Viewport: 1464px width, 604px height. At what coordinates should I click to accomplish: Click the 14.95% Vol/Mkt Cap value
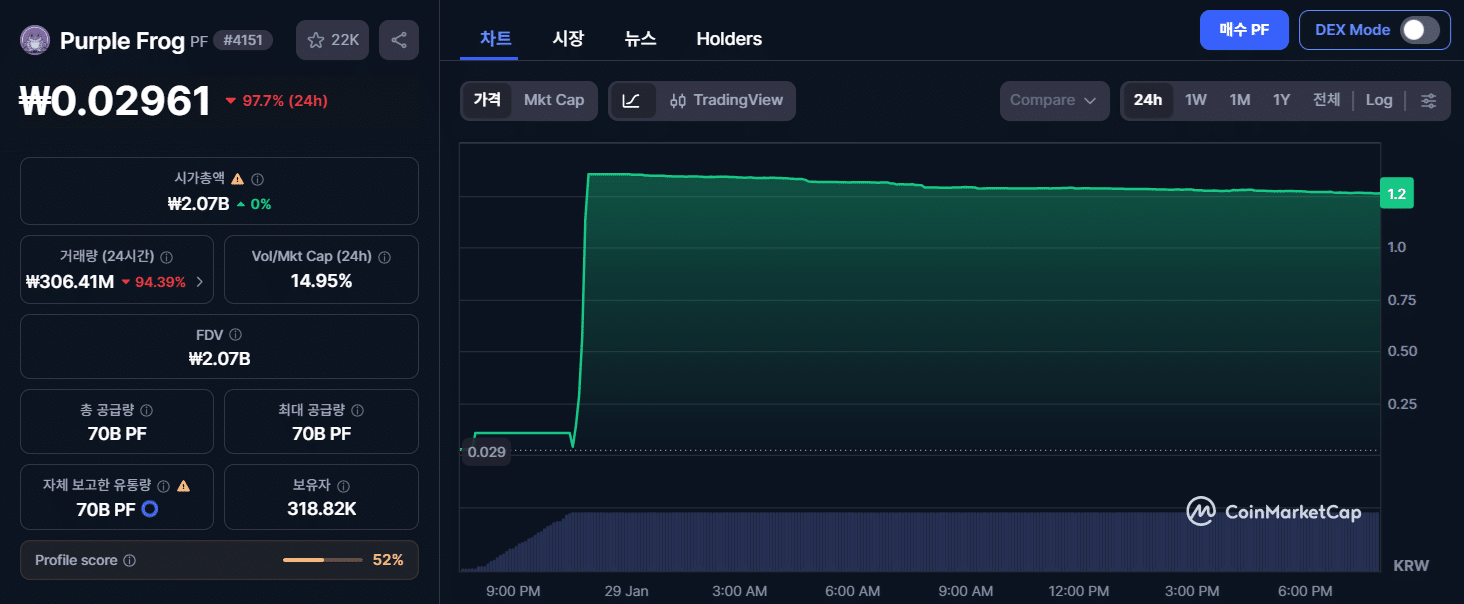(x=321, y=281)
